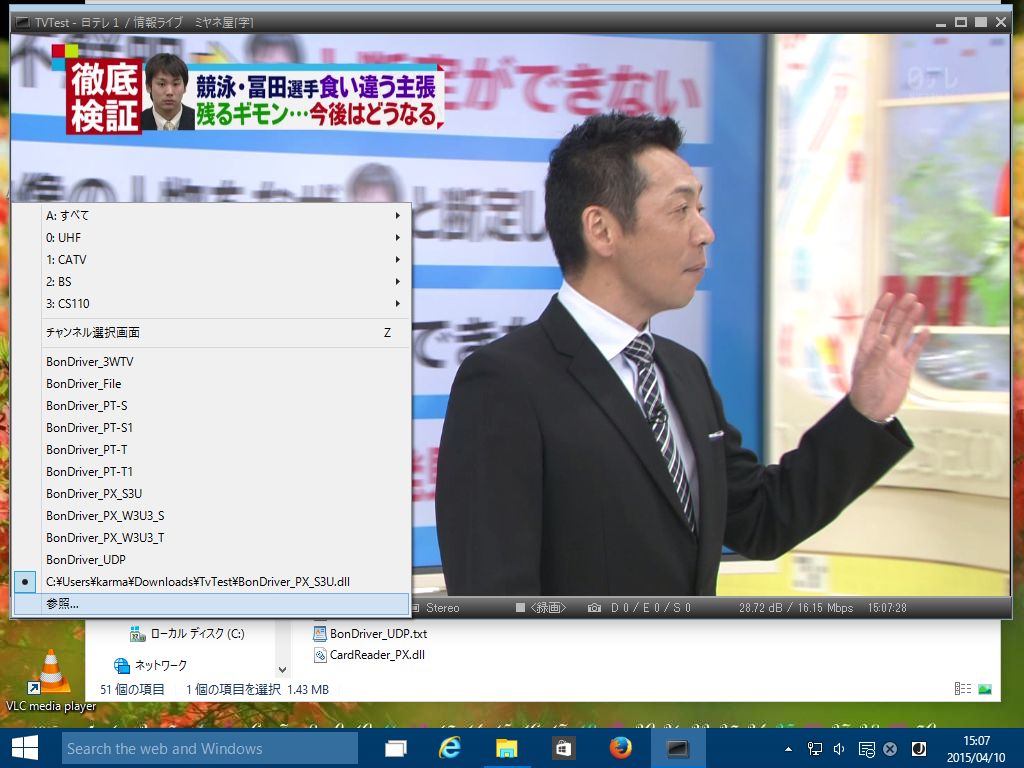Viewport: 1024px width, 768px height.
Task: Click the '51 個の項目' status text in Explorer
Action: click(132, 690)
